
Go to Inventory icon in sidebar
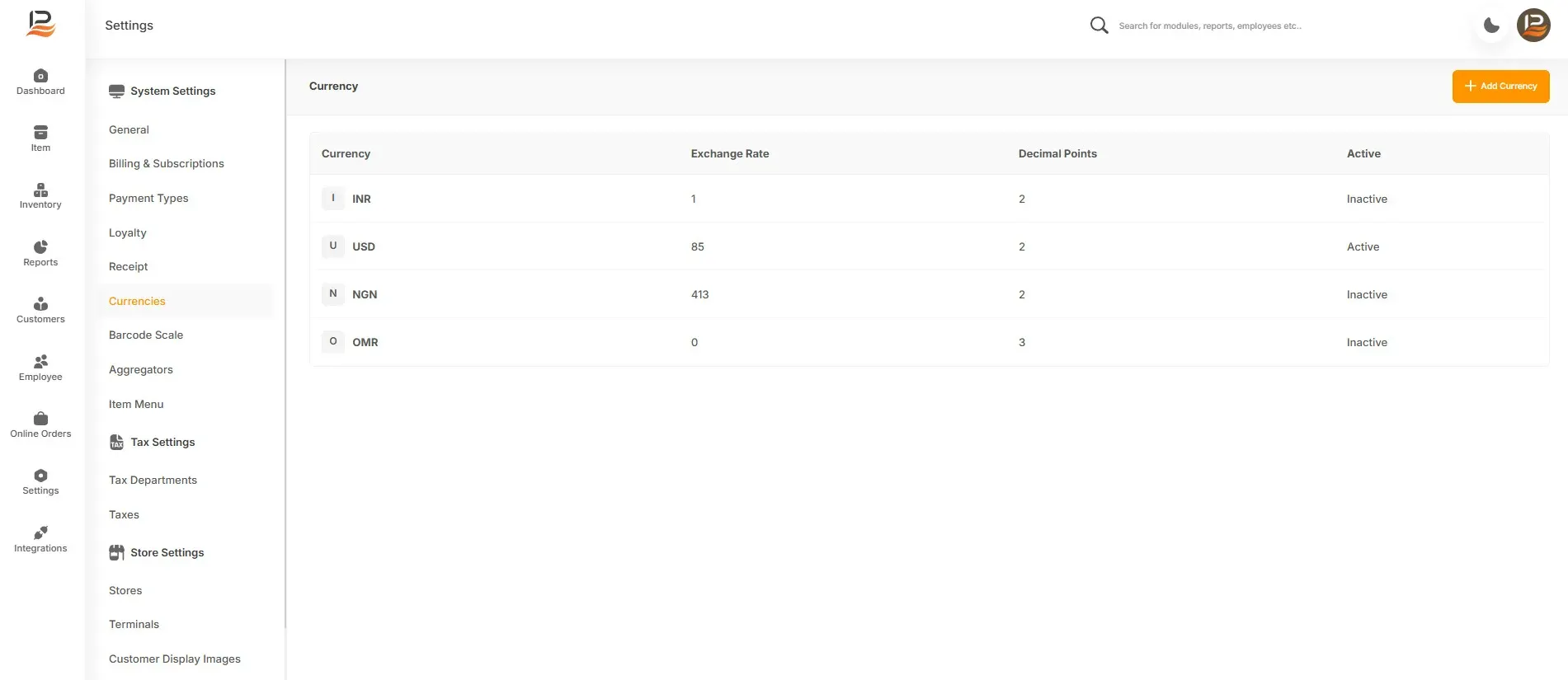[40, 190]
